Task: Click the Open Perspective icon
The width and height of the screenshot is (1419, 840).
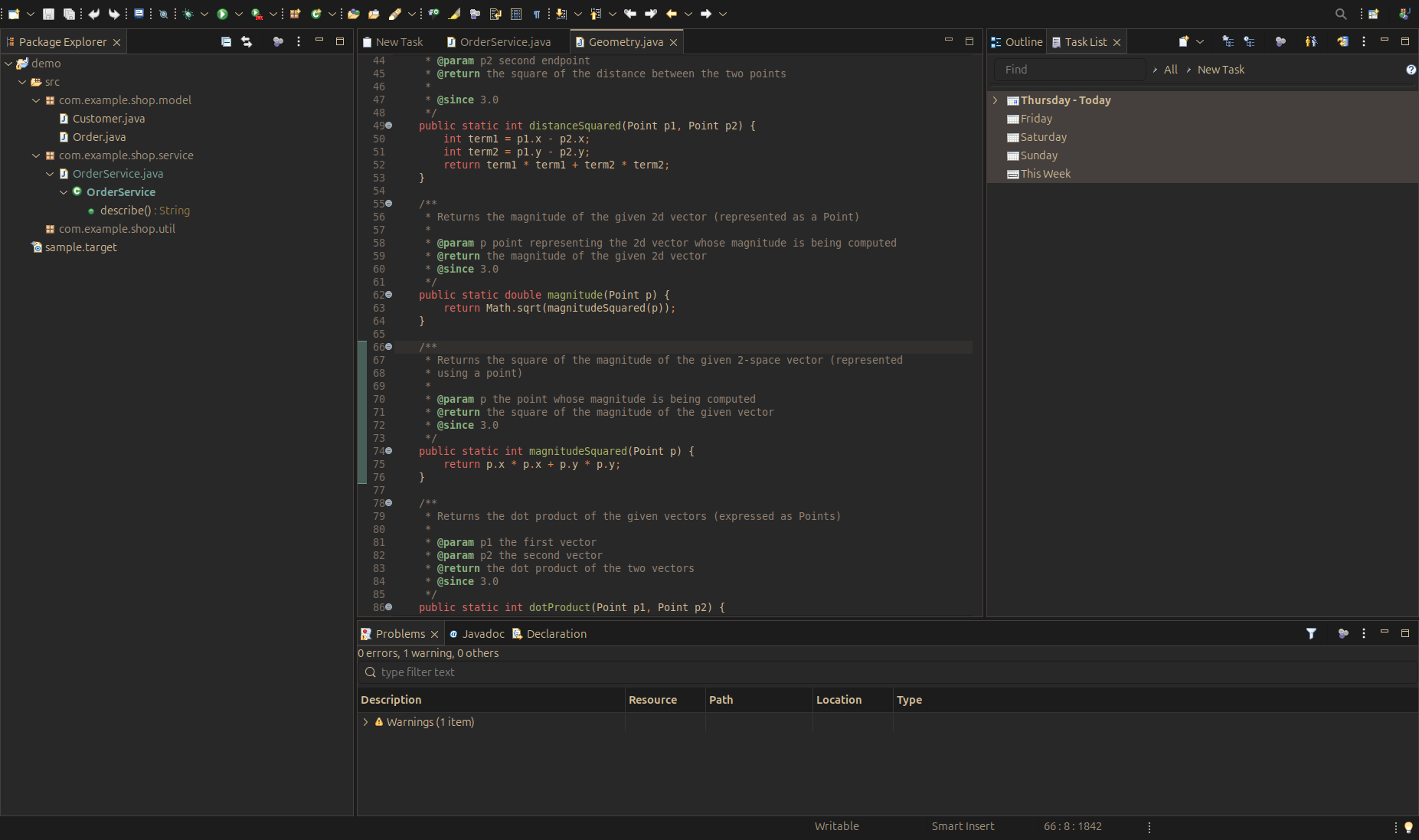Action: click(1374, 14)
